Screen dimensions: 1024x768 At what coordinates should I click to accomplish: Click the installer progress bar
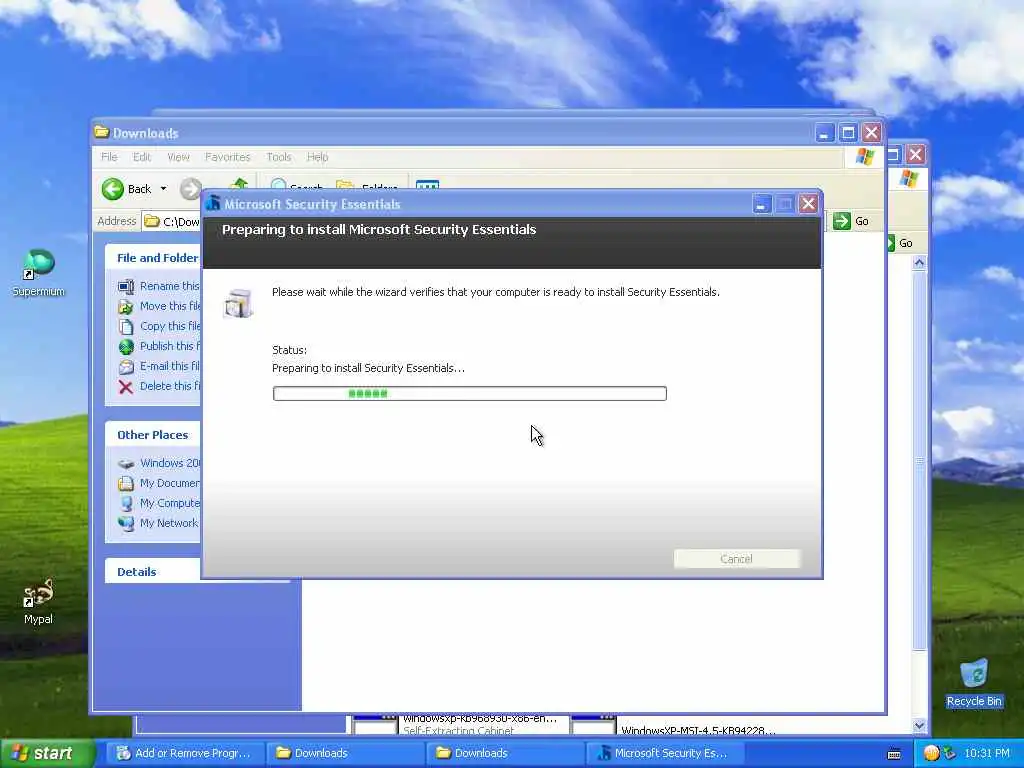pyautogui.click(x=470, y=393)
